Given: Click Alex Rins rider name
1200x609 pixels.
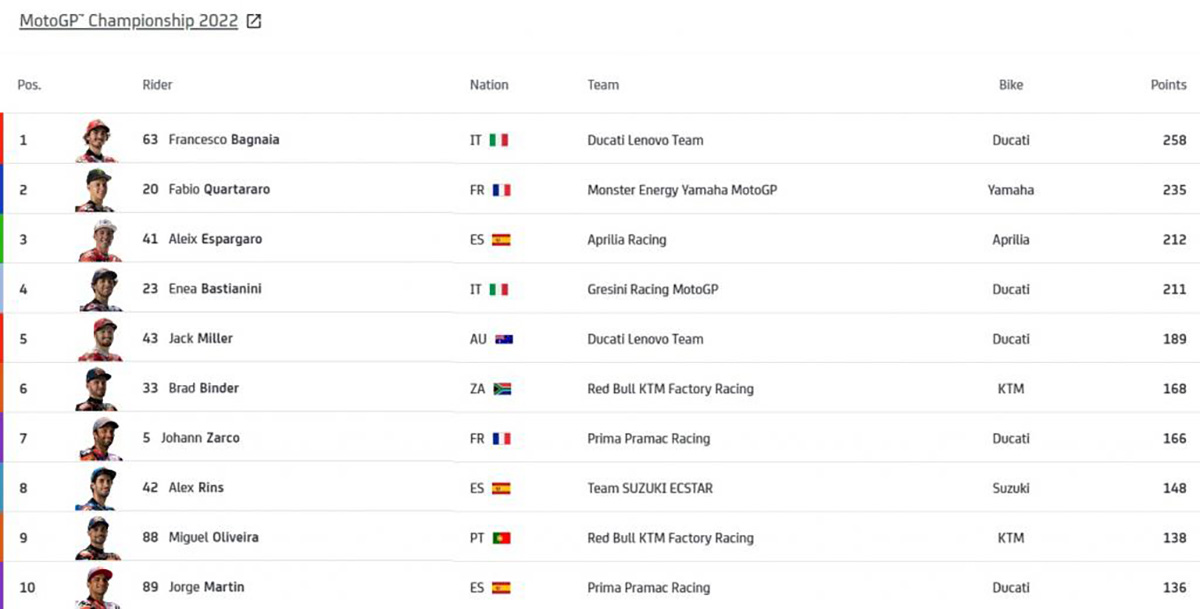Looking at the screenshot, I should click(x=196, y=488).
